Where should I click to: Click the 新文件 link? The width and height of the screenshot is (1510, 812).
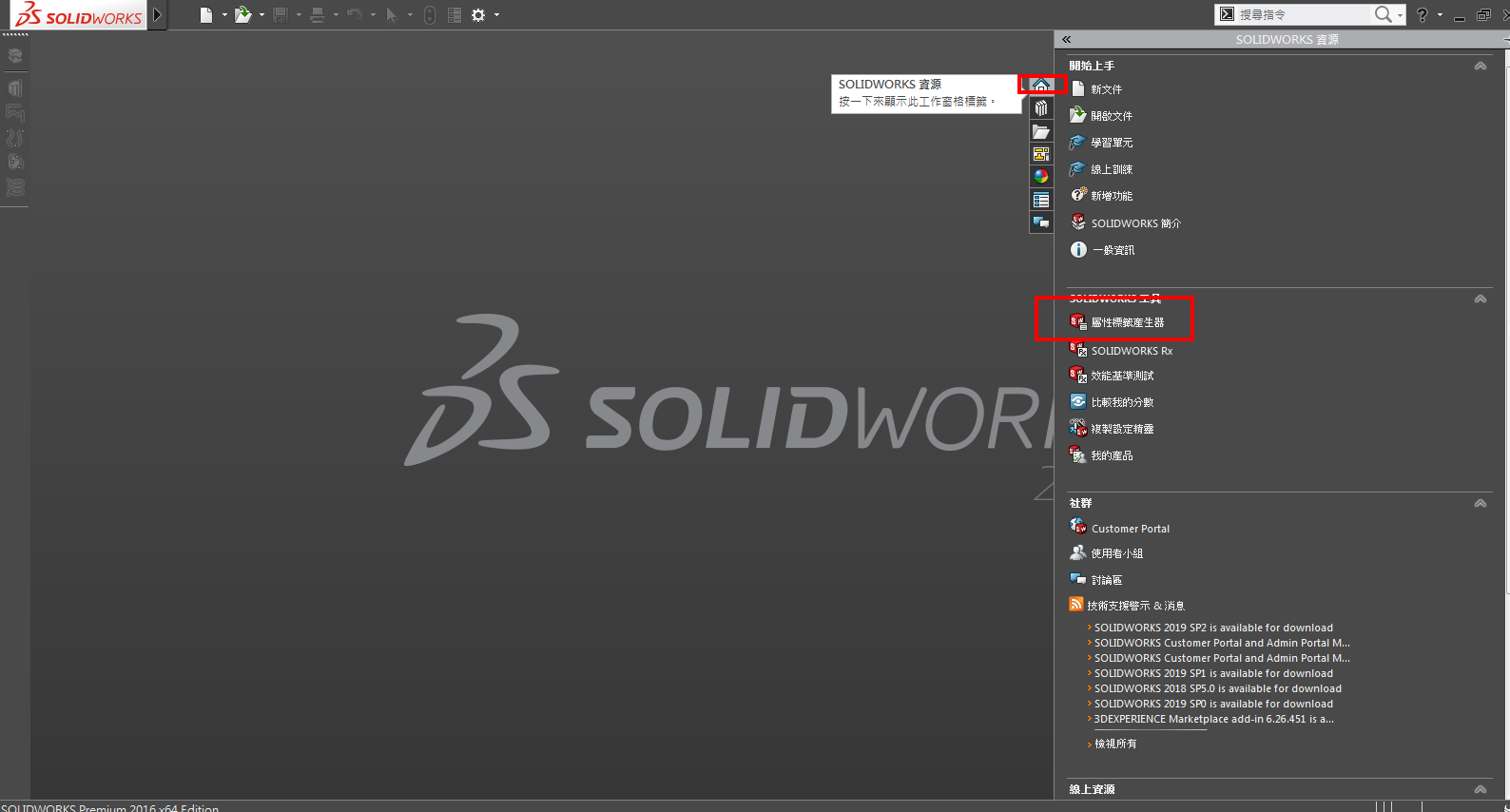1106,89
